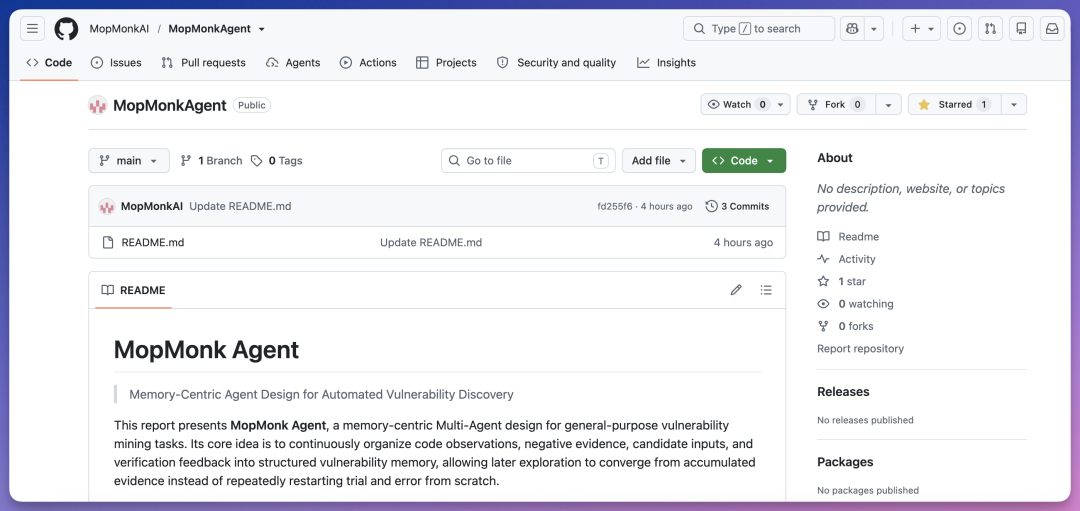This screenshot has height=511, width=1080.
Task: Switch to the Pull requests tab
Action: pos(203,63)
